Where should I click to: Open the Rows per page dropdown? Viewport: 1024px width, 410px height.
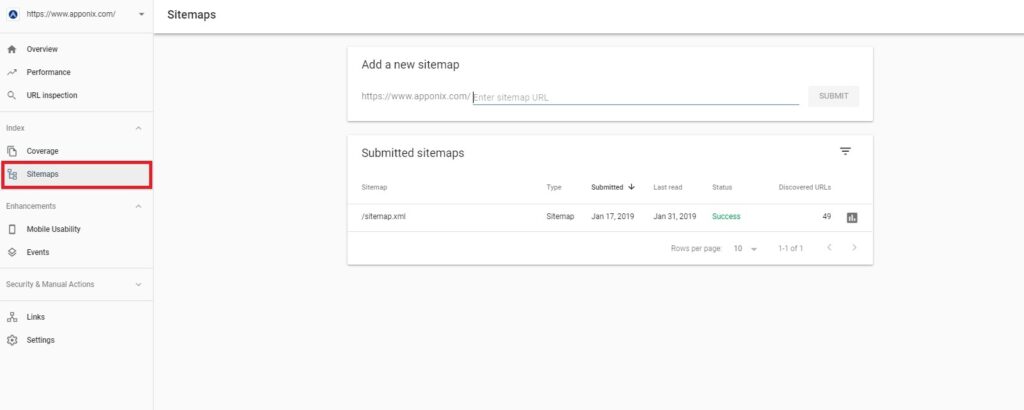[x=745, y=249]
